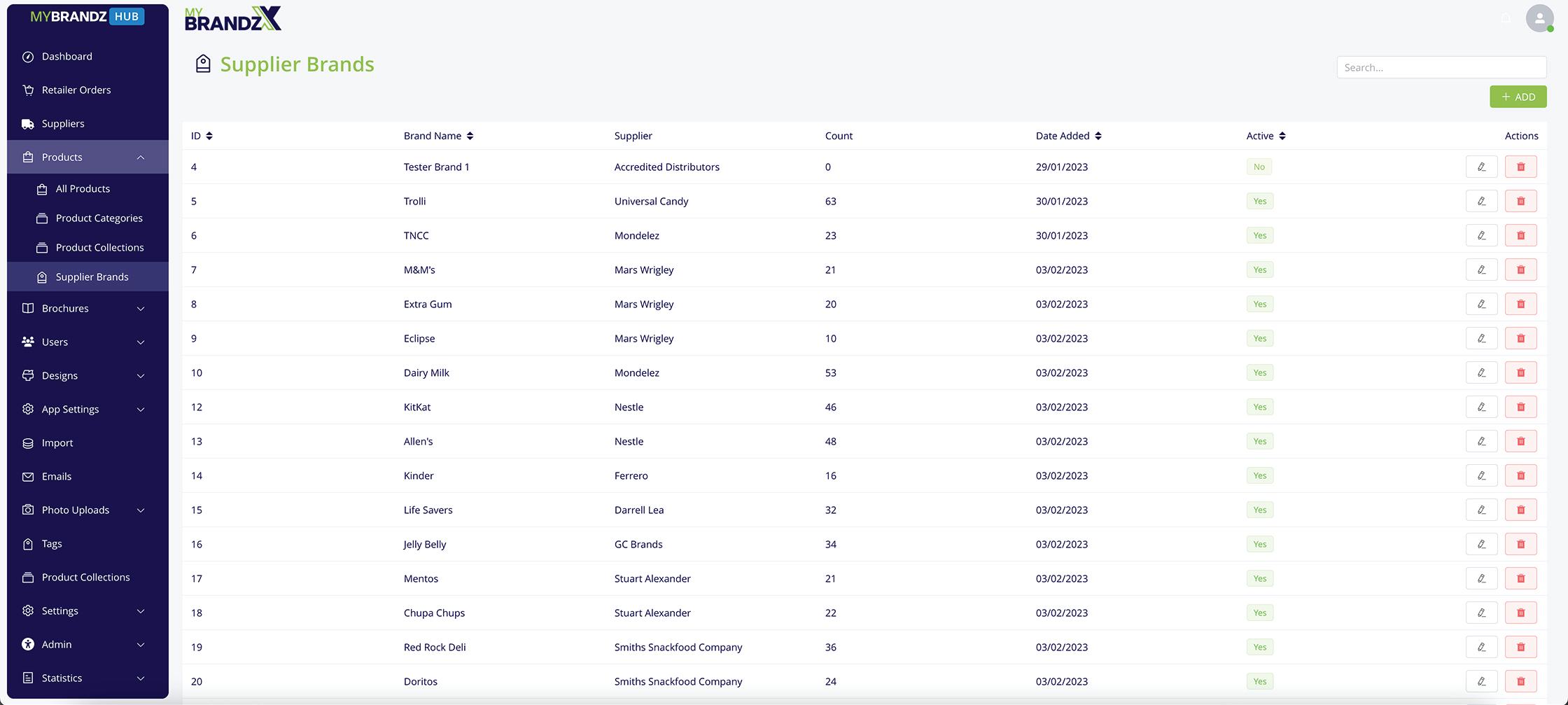Open the Tags page
The image size is (1568, 705).
coord(87,543)
